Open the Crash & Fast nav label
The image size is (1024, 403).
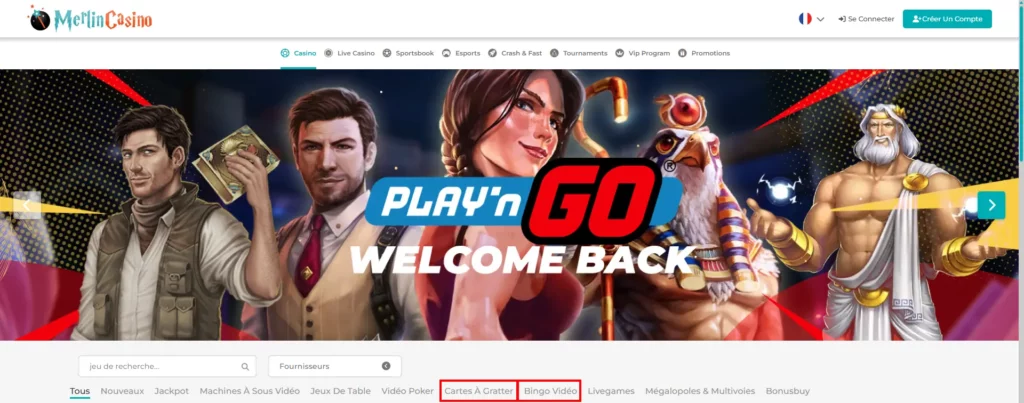[x=521, y=53]
